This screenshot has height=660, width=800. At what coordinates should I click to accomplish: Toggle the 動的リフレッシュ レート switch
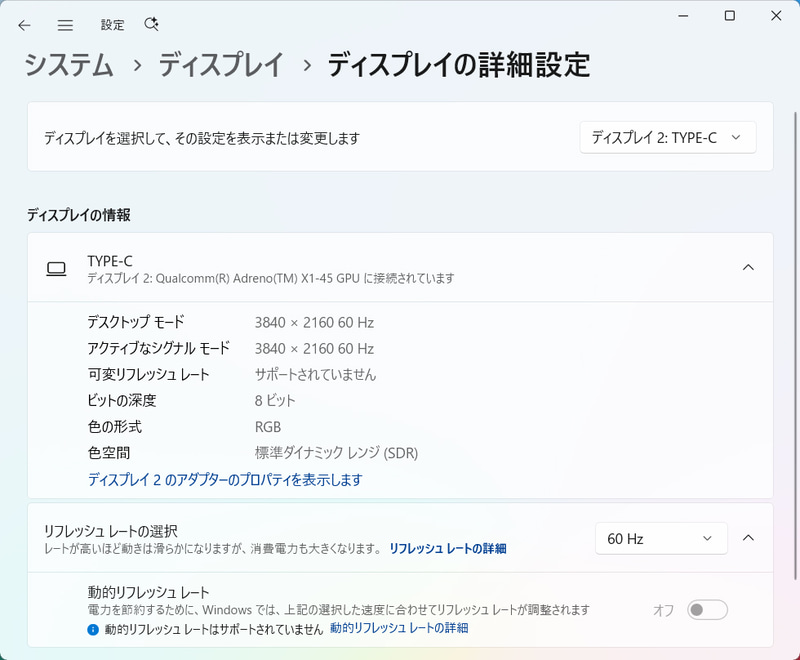pos(709,609)
